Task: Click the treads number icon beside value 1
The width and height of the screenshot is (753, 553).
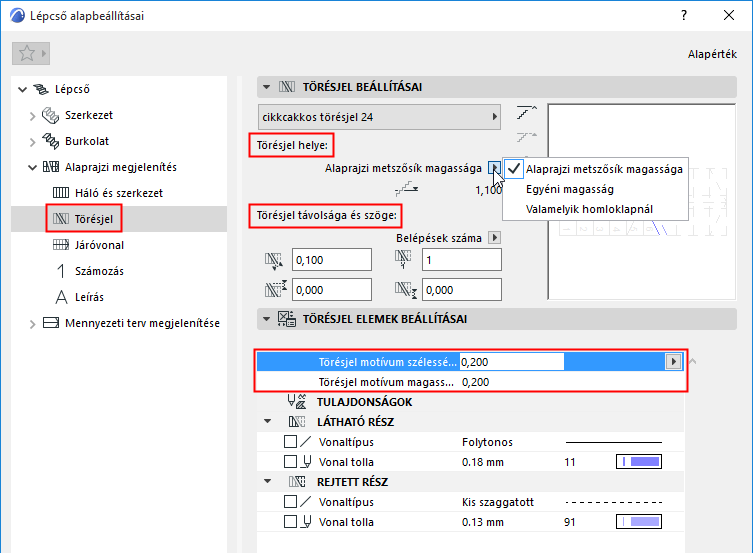Action: coord(403,259)
